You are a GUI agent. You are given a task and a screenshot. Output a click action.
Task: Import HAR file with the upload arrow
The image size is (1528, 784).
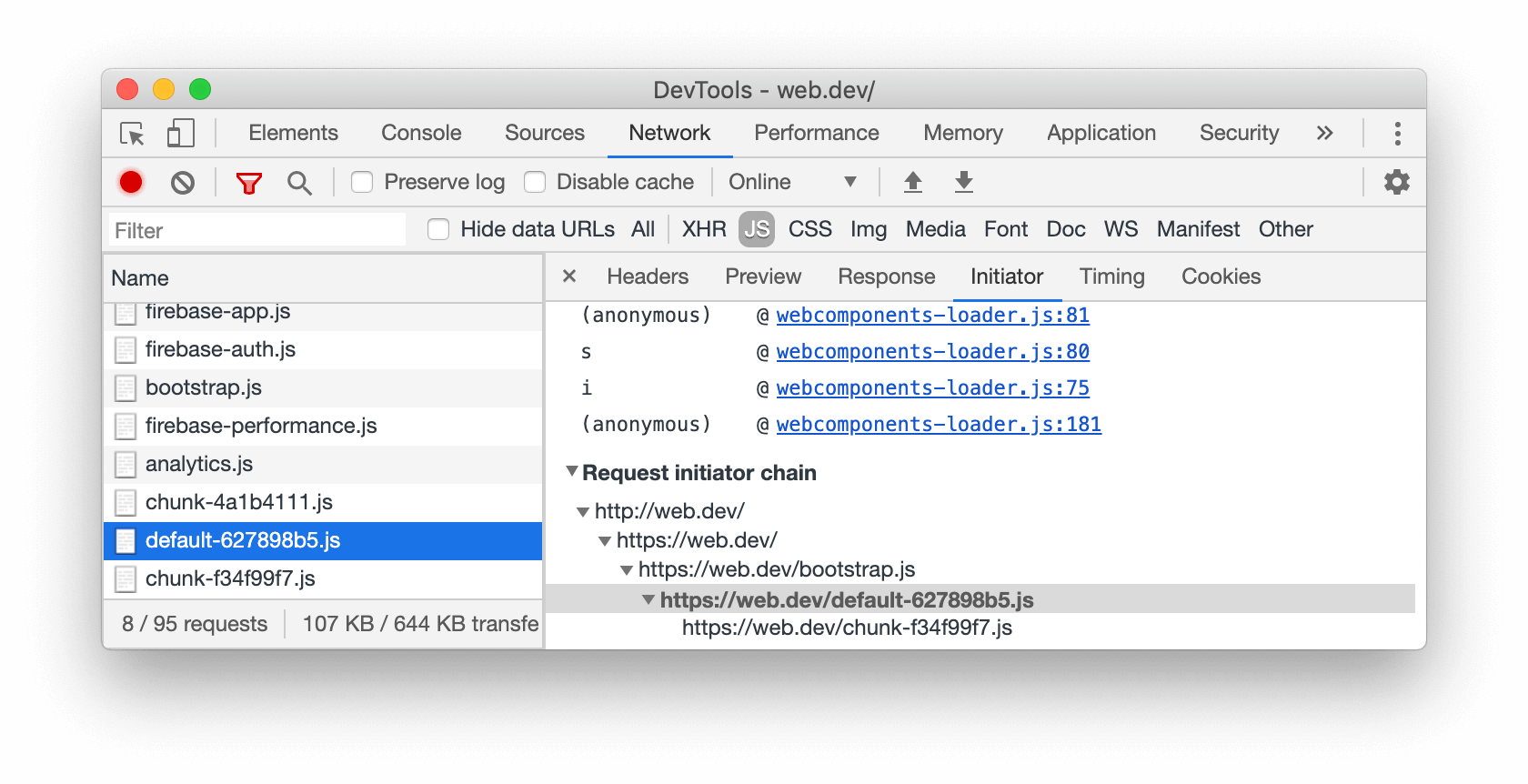tap(913, 182)
